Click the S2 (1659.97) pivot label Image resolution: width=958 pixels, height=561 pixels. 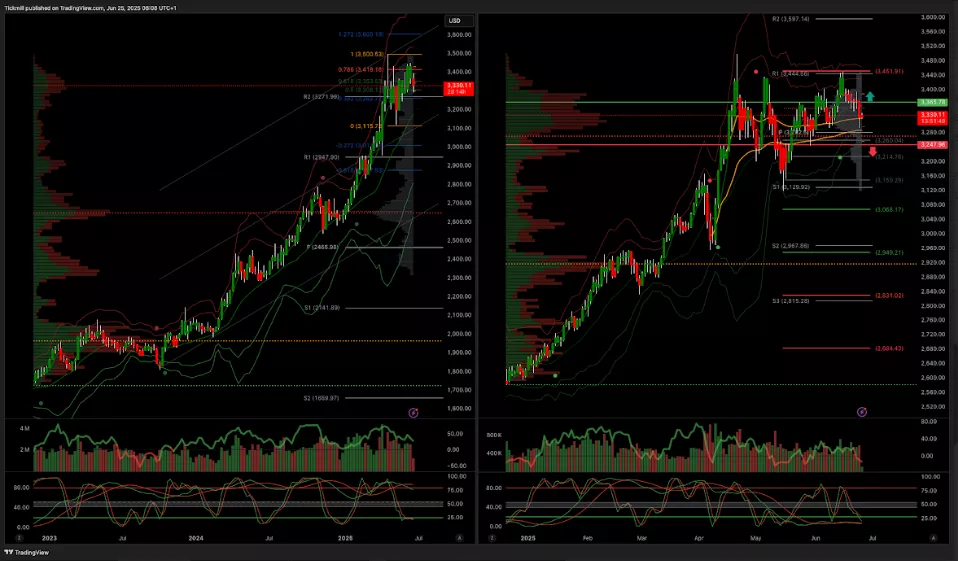pyautogui.click(x=322, y=398)
